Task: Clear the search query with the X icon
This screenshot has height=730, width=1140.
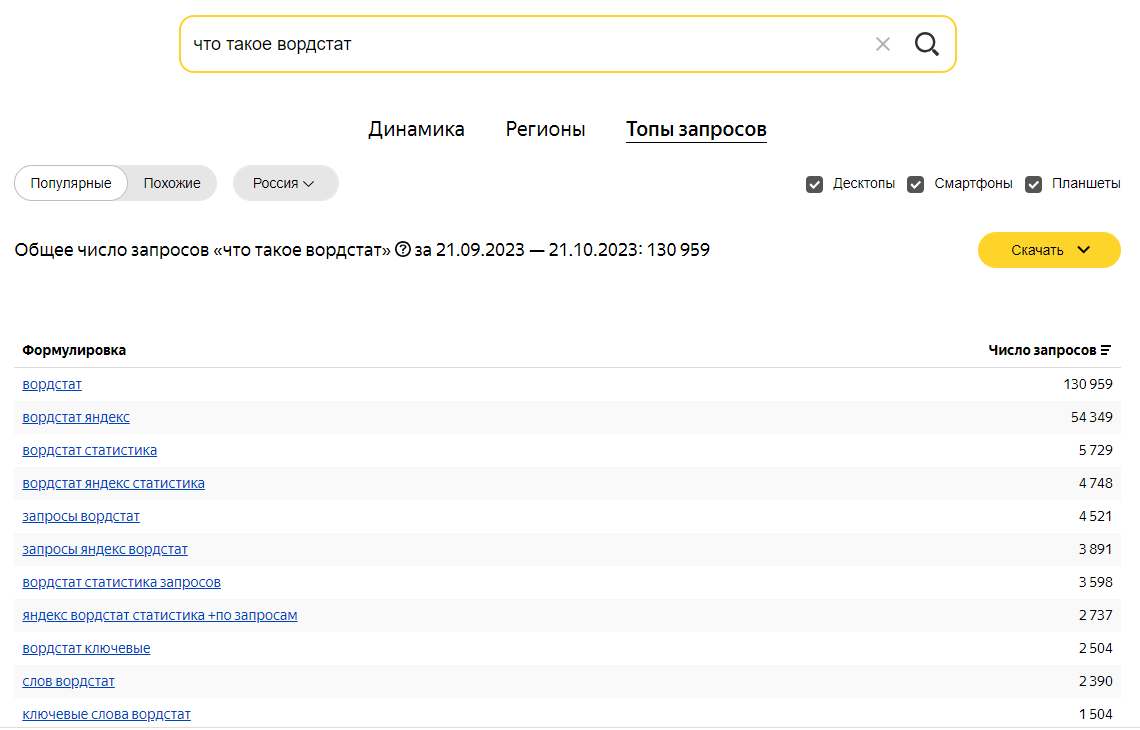Action: [883, 44]
